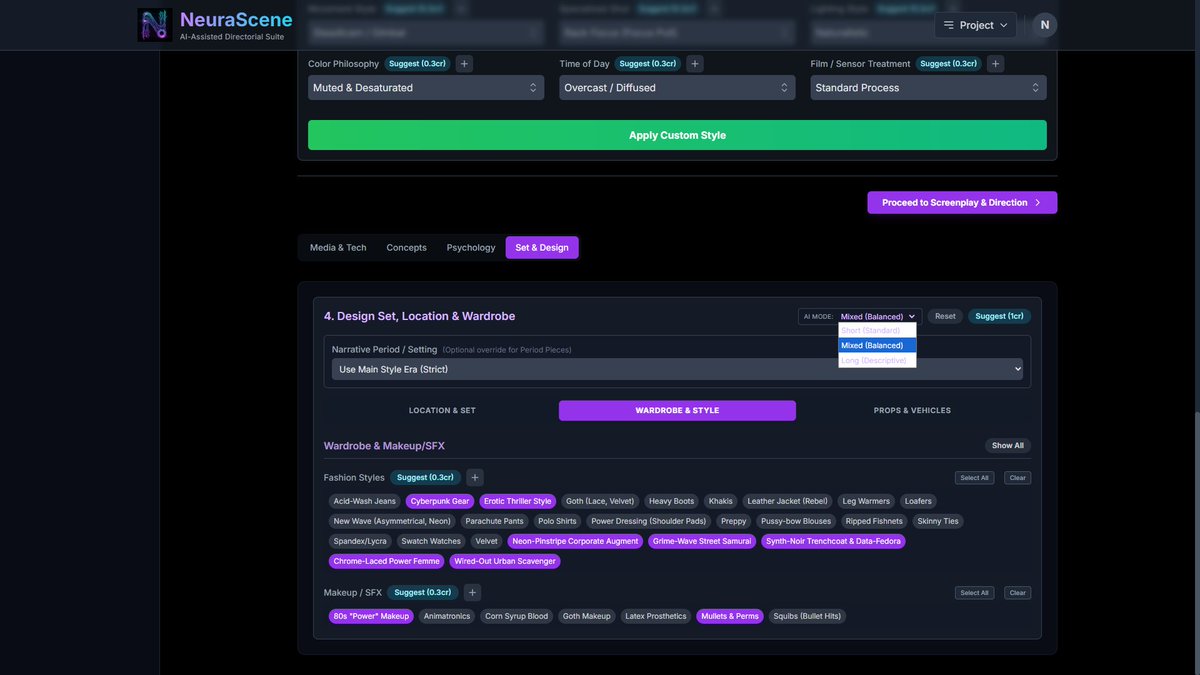Screen dimensions: 1200x675
Task: Deselect Wired-Out Urban Scavenger tag
Action: pos(505,561)
